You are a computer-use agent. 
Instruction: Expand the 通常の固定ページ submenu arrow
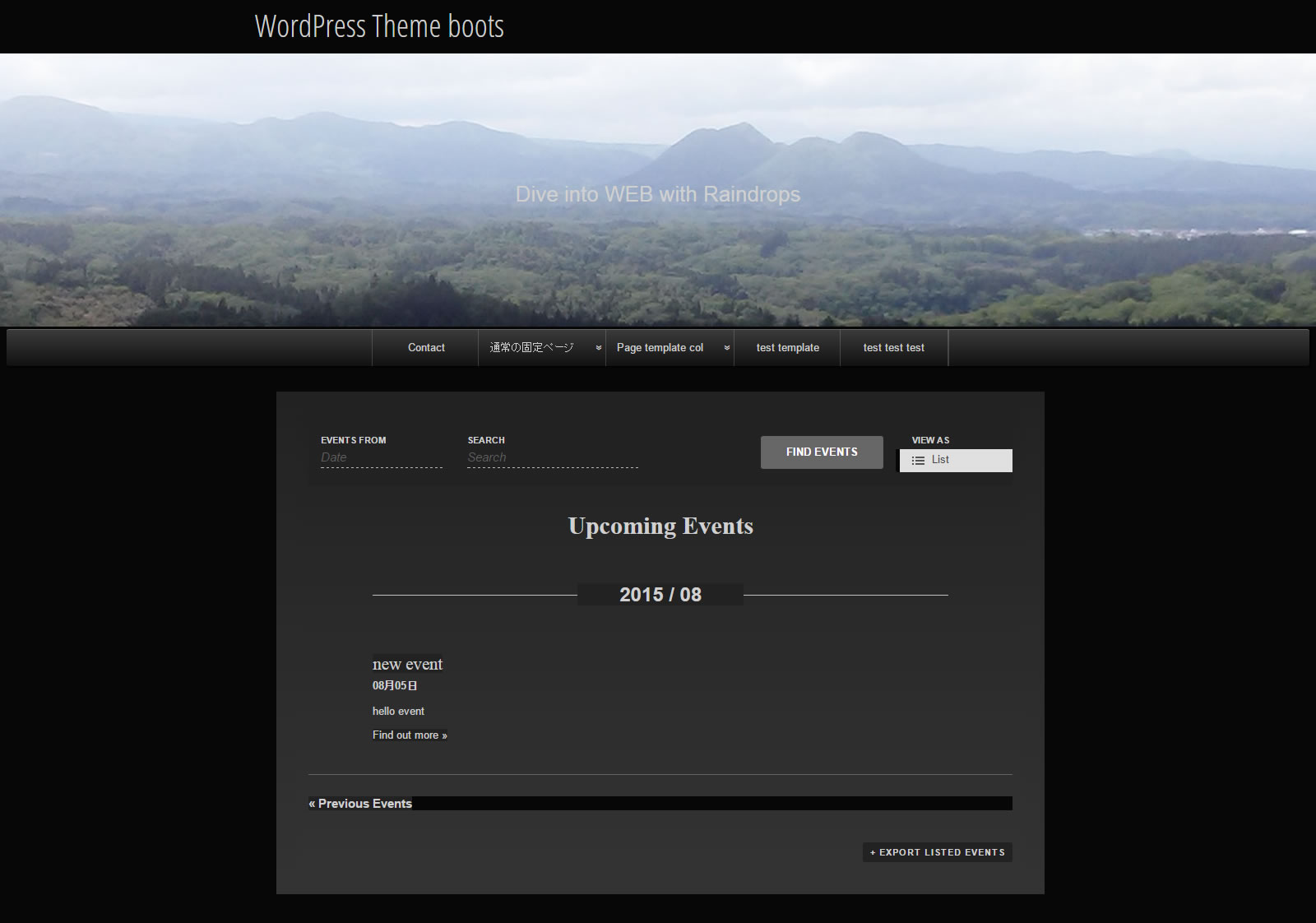tap(599, 348)
